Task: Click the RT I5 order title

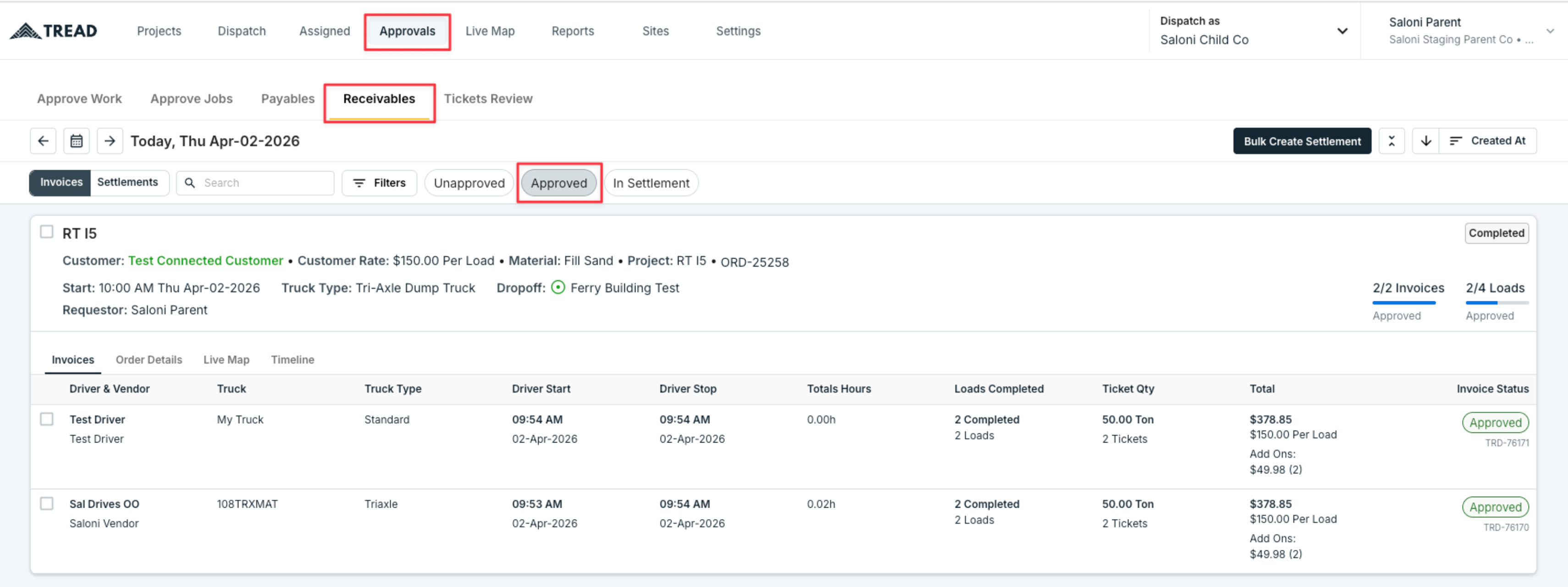Action: (x=79, y=233)
